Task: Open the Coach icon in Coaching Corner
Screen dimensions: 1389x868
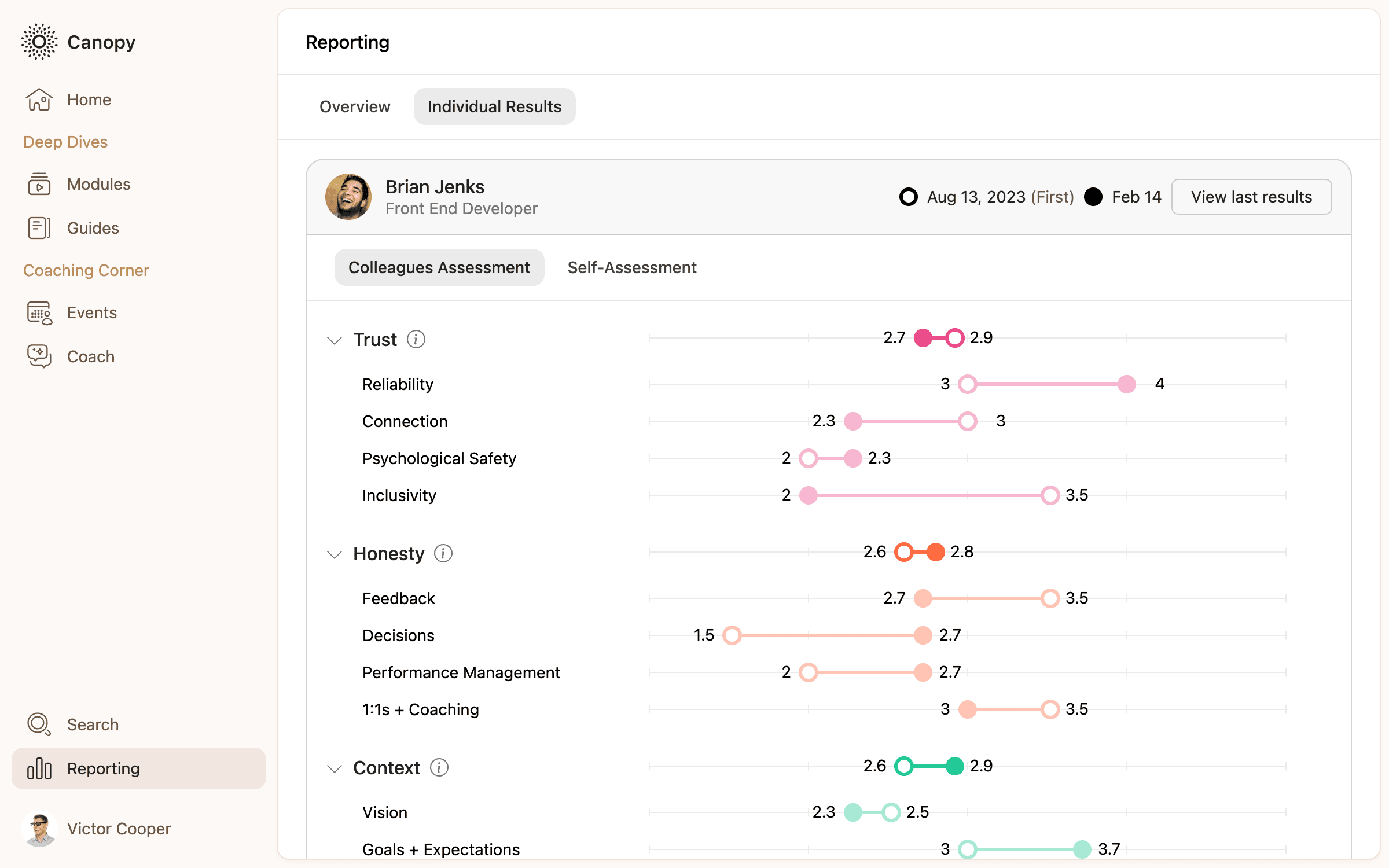Action: point(39,356)
